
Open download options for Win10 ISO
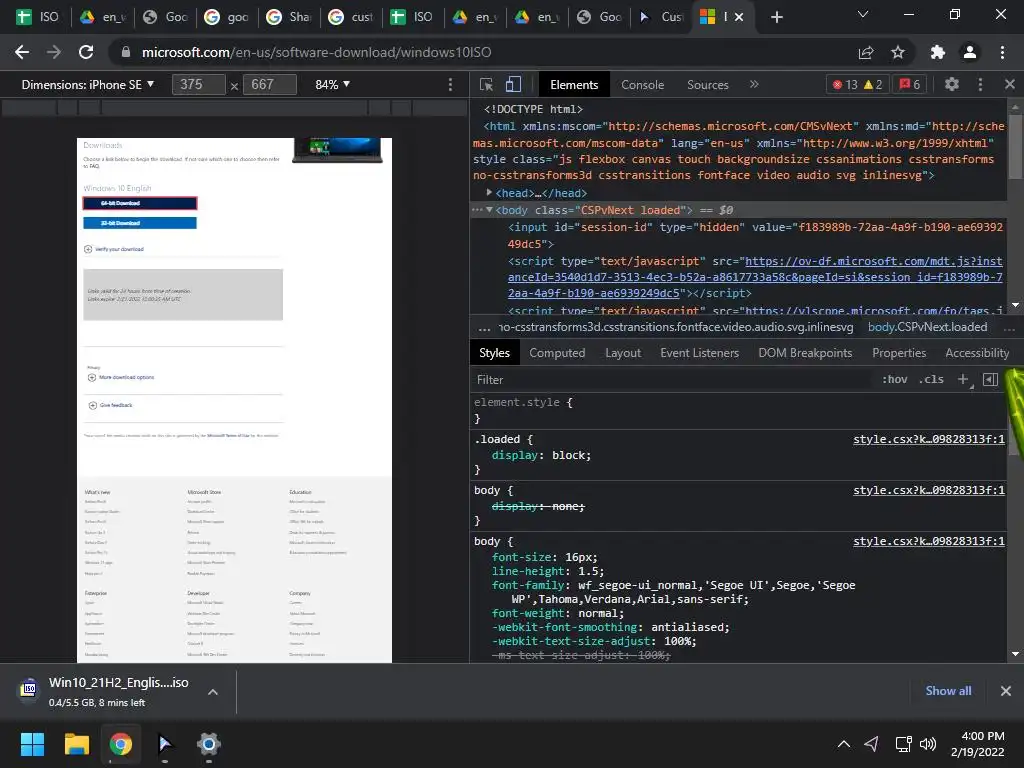[x=213, y=692]
